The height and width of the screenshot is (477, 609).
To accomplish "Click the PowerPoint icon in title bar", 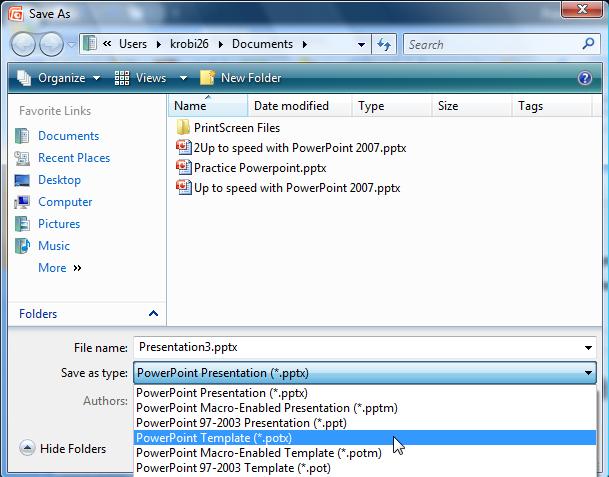I will point(16,14).
